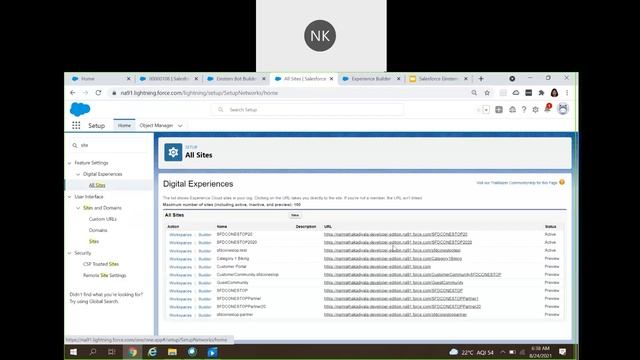Open a new browser tab with plus

(x=481, y=79)
